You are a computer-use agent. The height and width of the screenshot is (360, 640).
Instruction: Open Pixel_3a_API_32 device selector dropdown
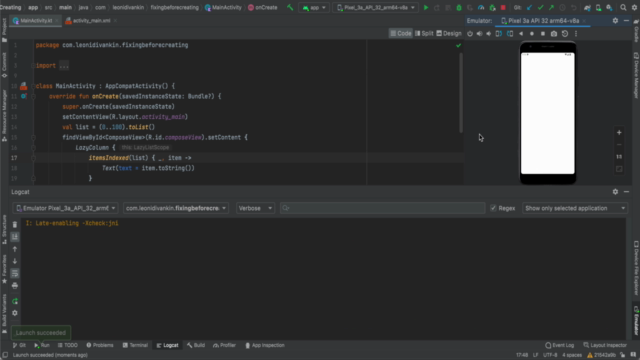click(x=376, y=8)
